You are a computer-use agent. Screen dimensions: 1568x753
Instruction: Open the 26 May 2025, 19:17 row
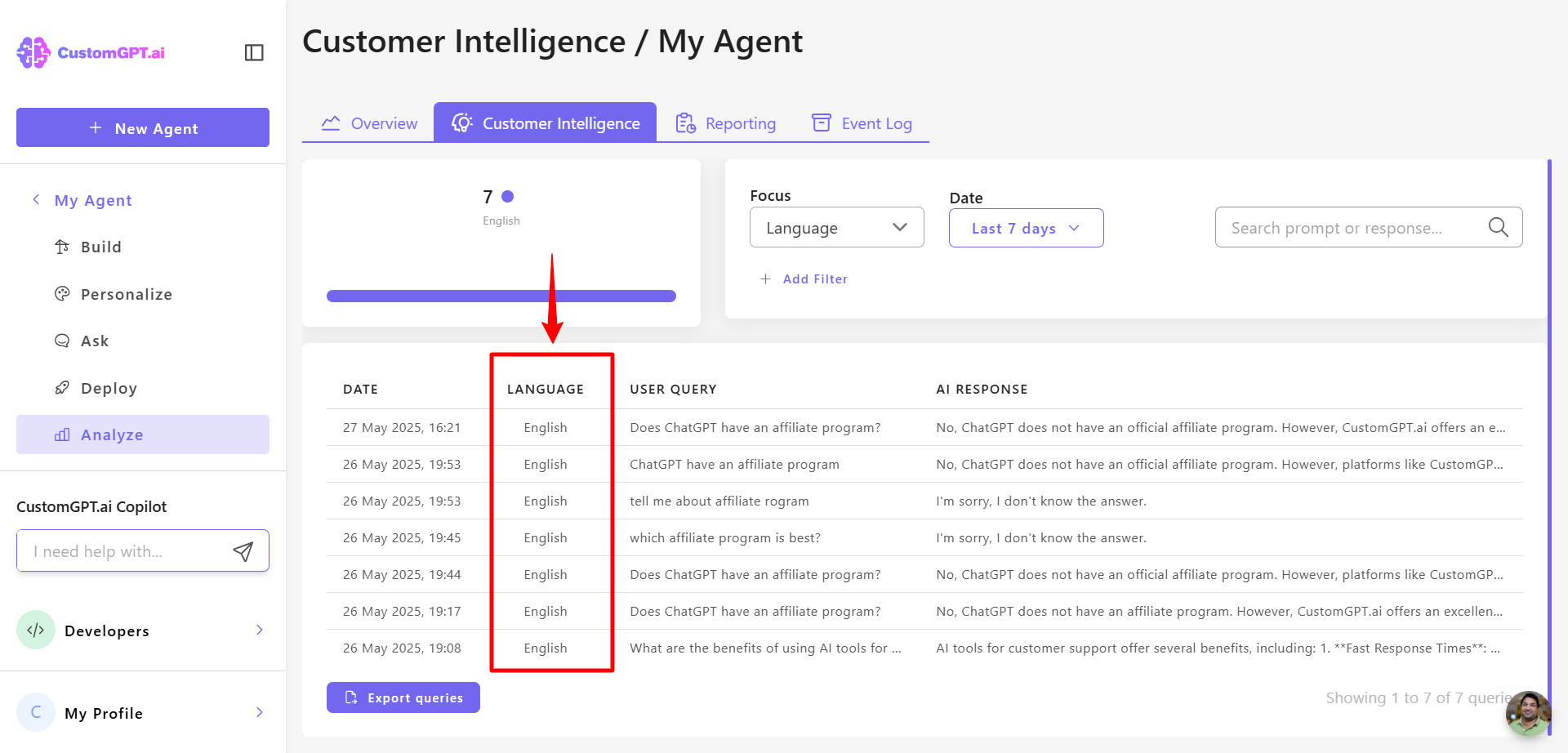click(x=924, y=611)
